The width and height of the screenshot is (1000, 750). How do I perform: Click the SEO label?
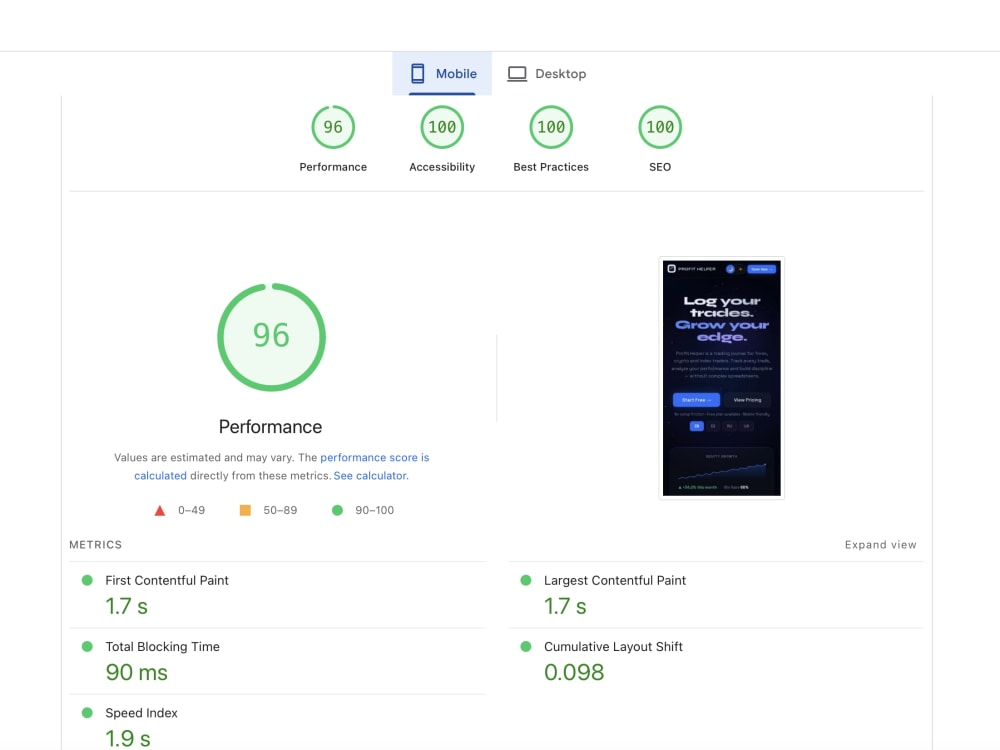pyautogui.click(x=660, y=167)
